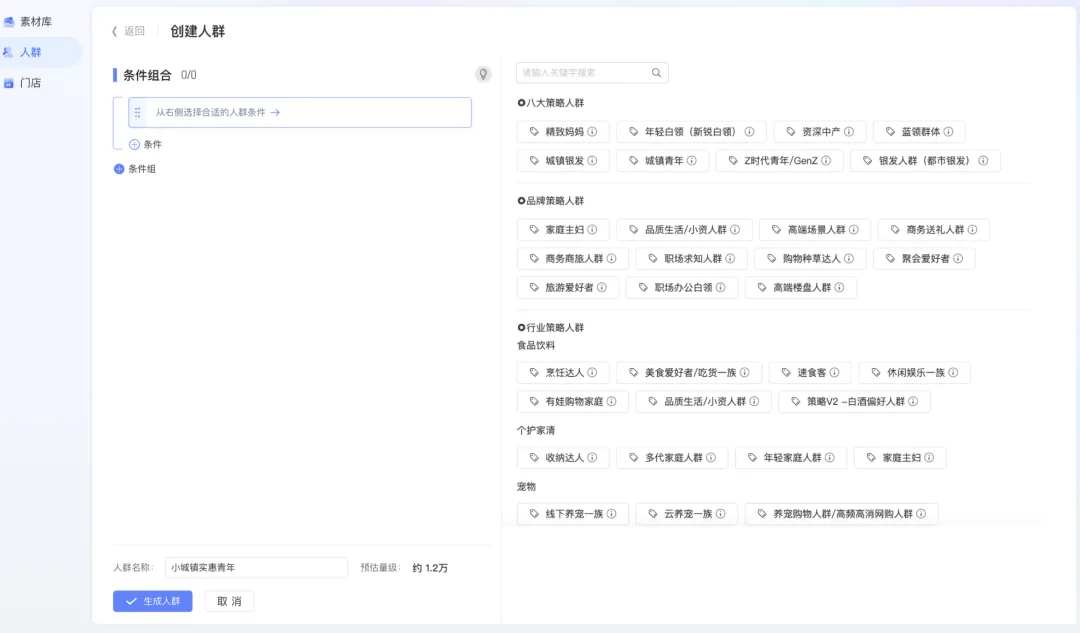Click the magnifier icon in the keyword search box

click(x=656, y=72)
